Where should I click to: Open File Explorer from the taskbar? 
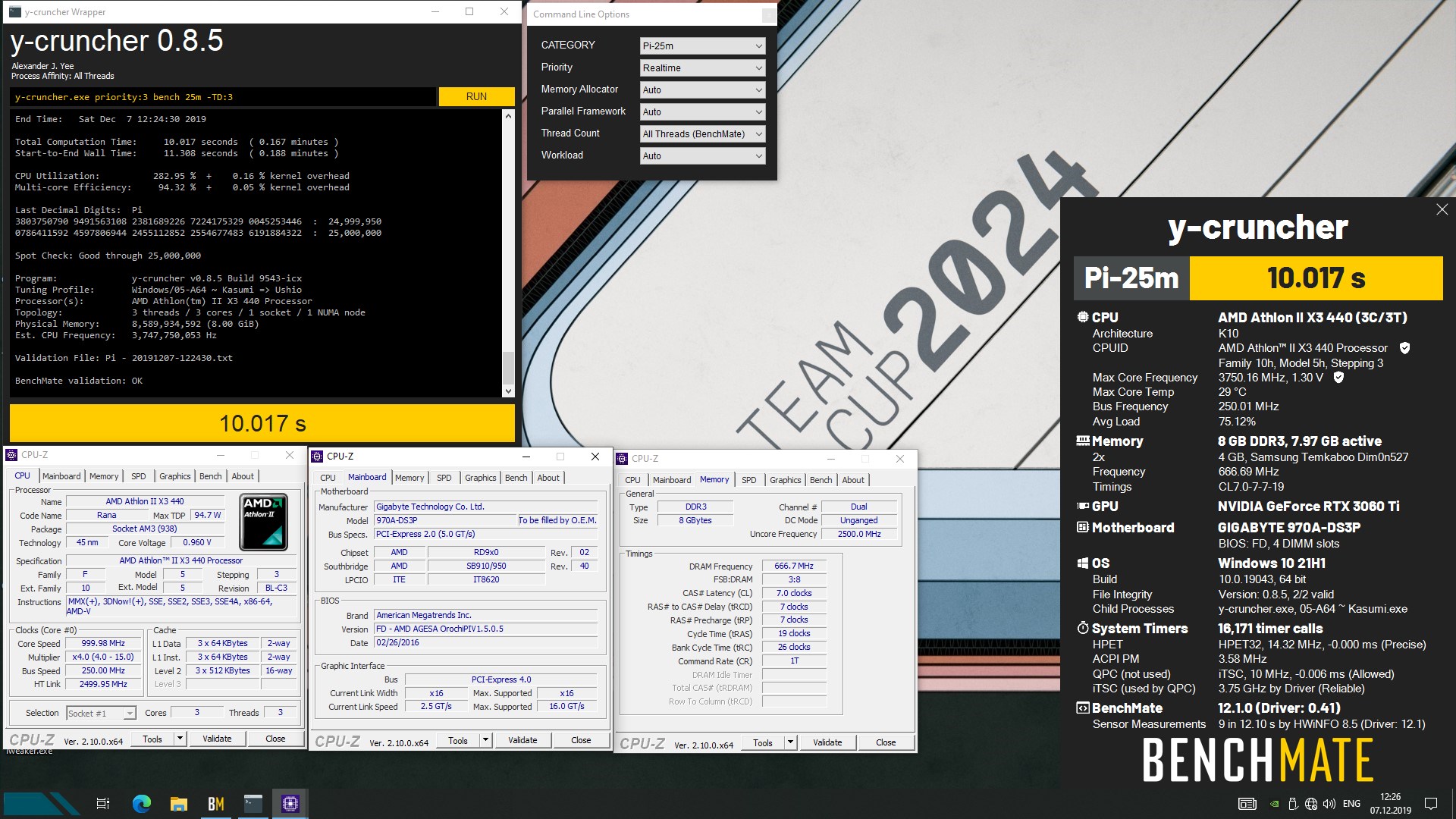(x=178, y=804)
